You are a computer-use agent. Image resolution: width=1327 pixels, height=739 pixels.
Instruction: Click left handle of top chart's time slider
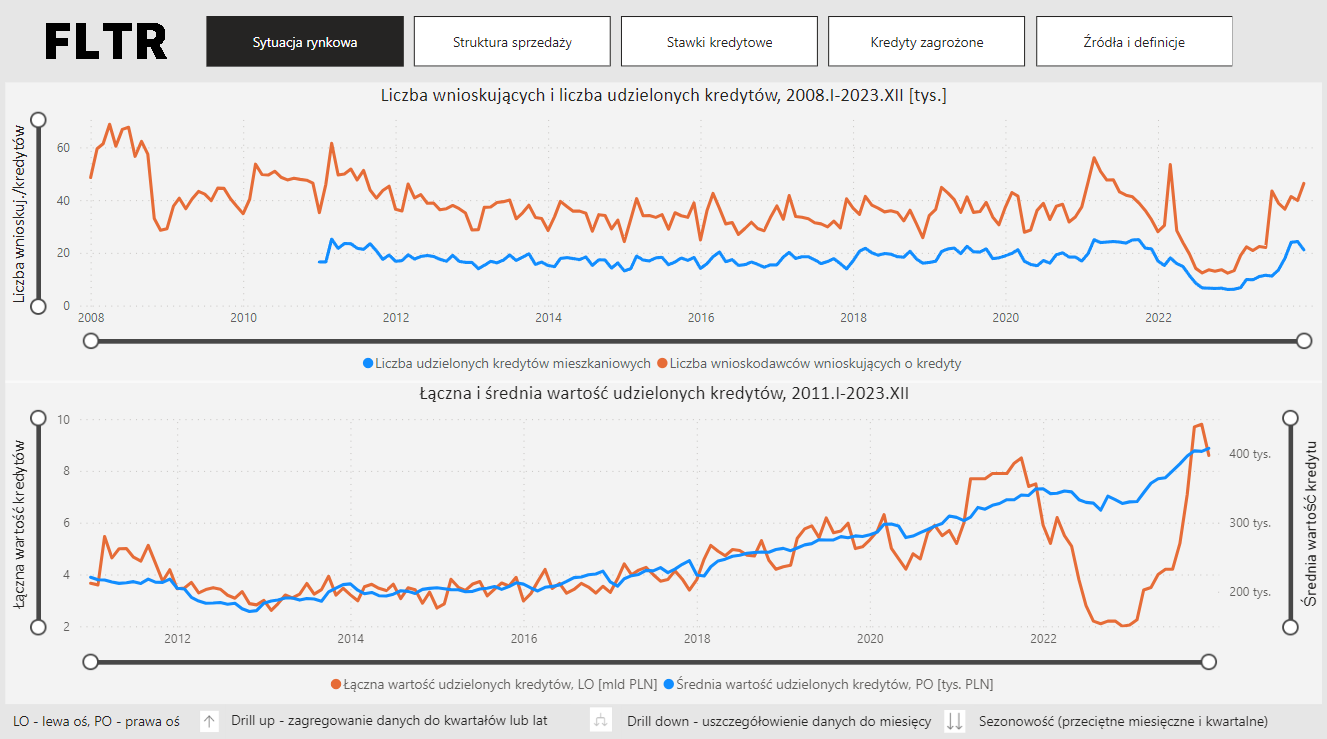coord(91,341)
